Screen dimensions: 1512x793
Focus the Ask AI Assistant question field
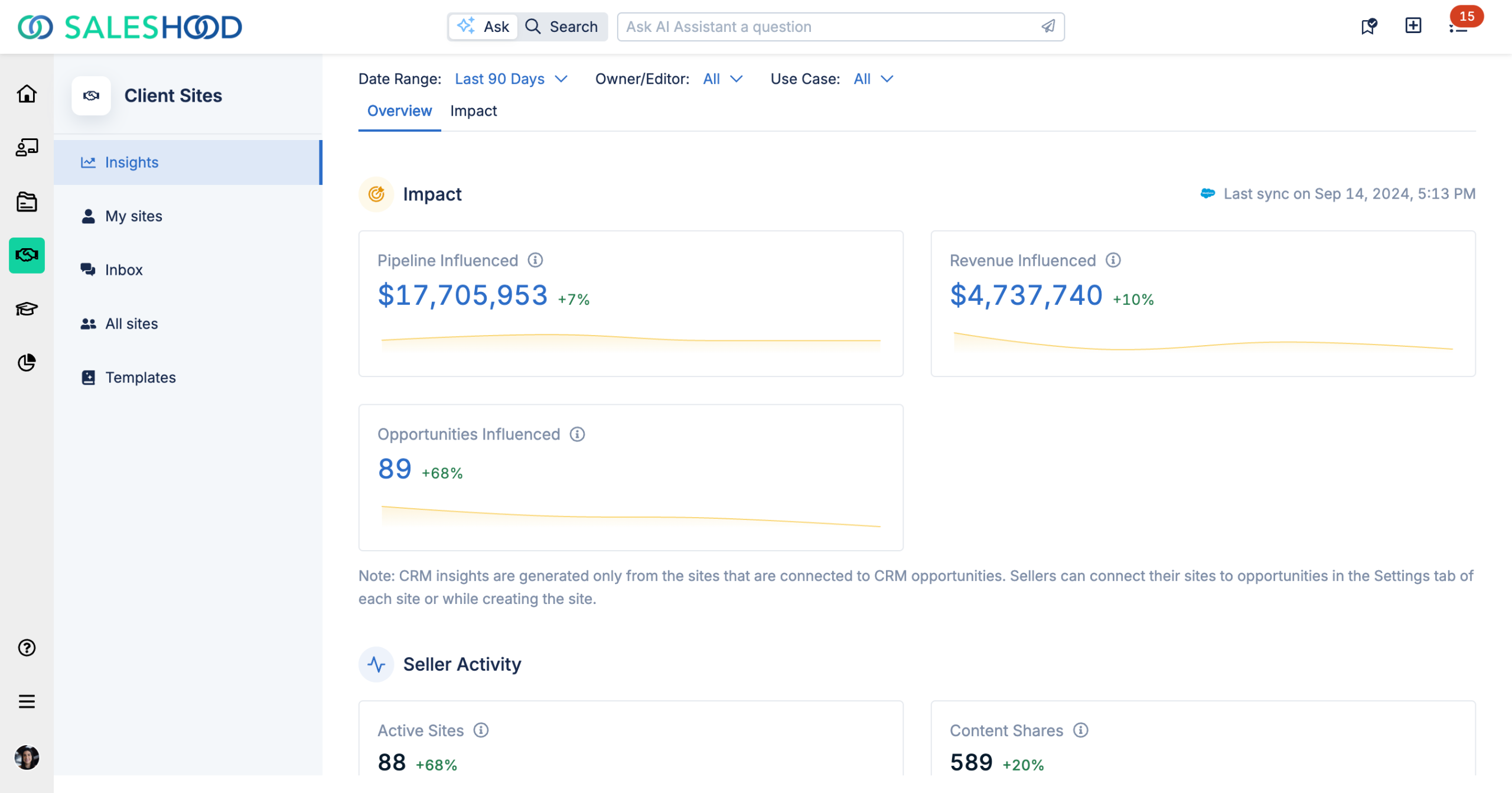[827, 27]
